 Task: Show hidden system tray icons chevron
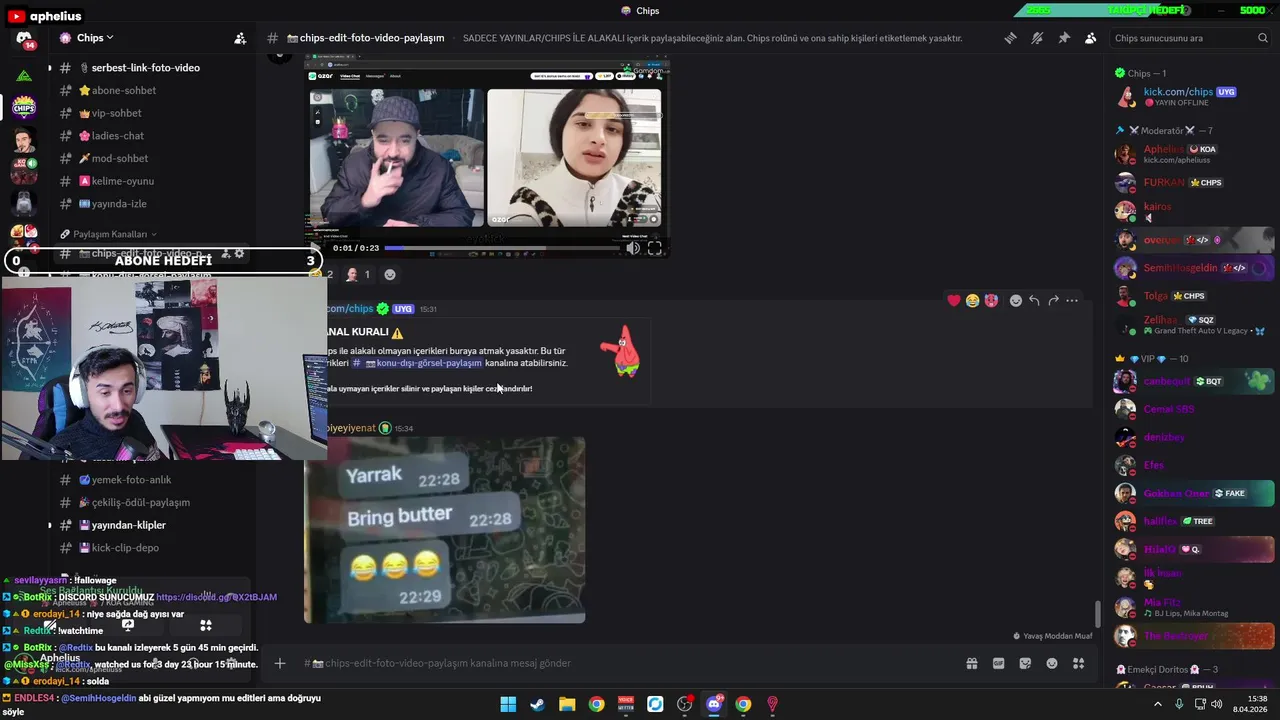(x=1158, y=704)
